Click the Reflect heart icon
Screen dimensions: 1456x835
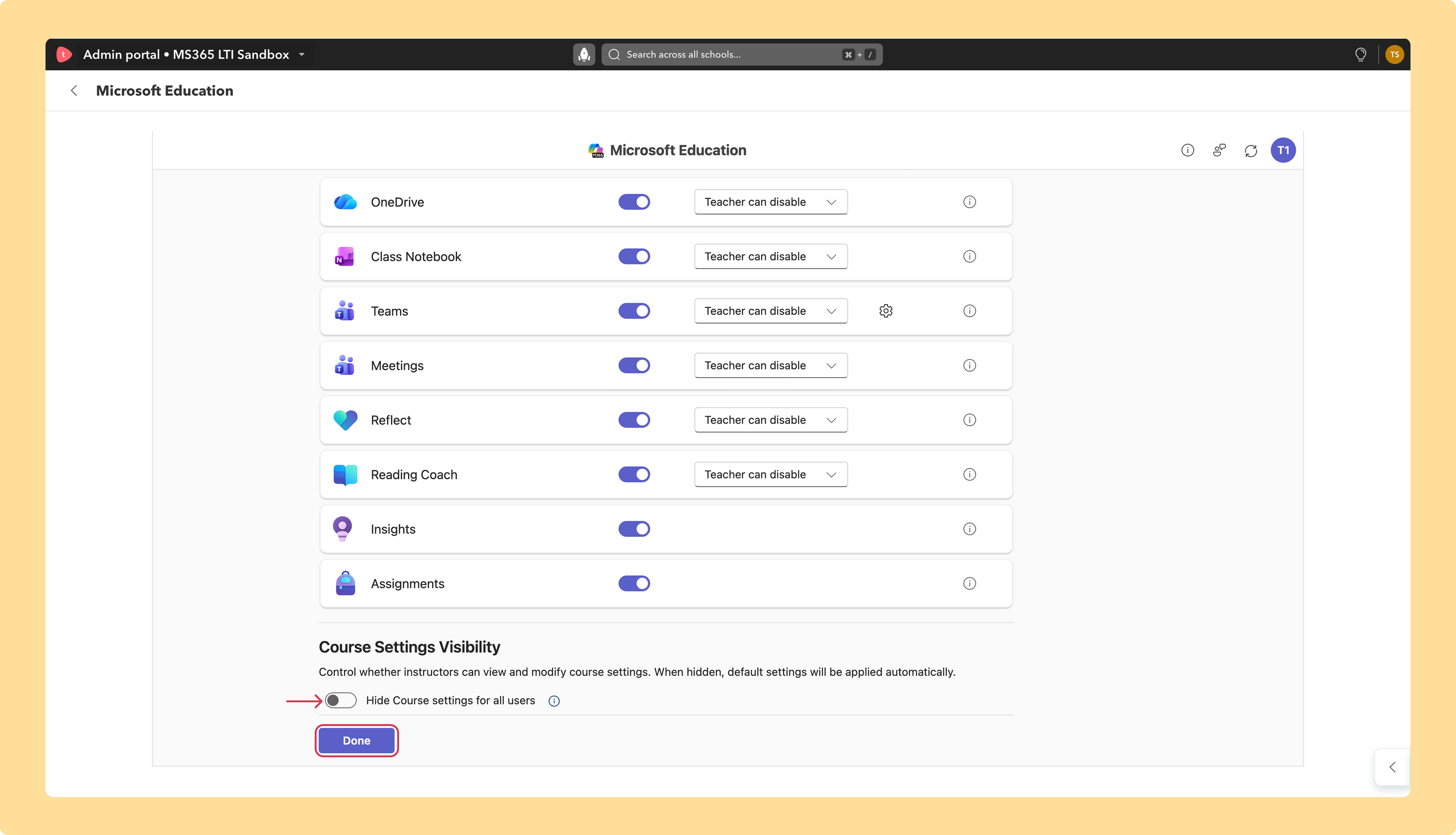(345, 420)
